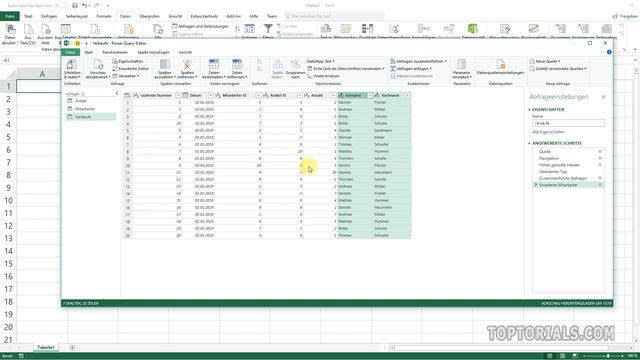The width and height of the screenshot is (640, 360).
Task: Open Vorname column filter dropdown
Action: point(370,95)
